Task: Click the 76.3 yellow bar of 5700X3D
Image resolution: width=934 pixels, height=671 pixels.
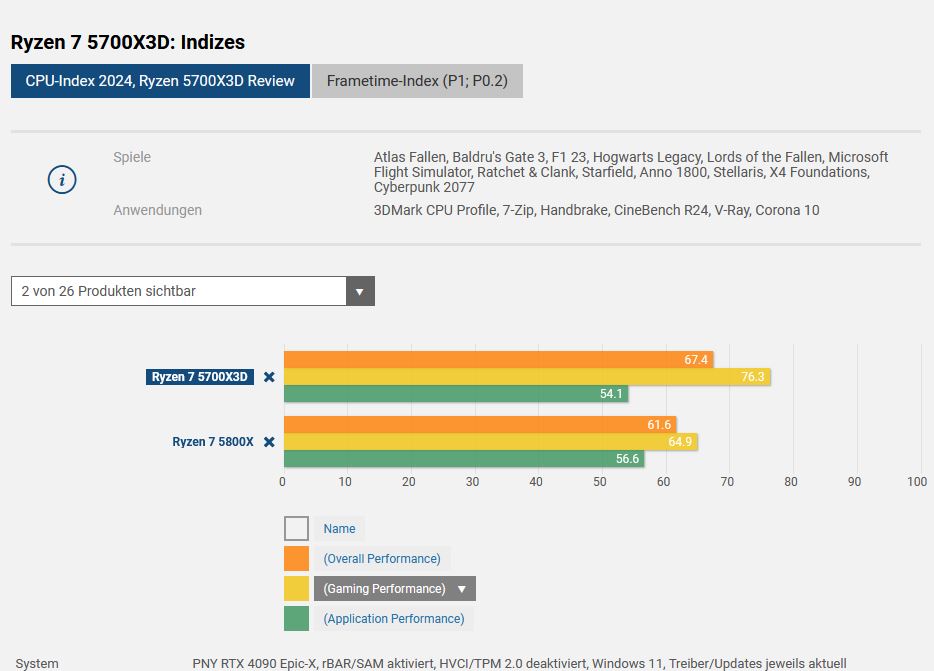Action: pos(527,377)
